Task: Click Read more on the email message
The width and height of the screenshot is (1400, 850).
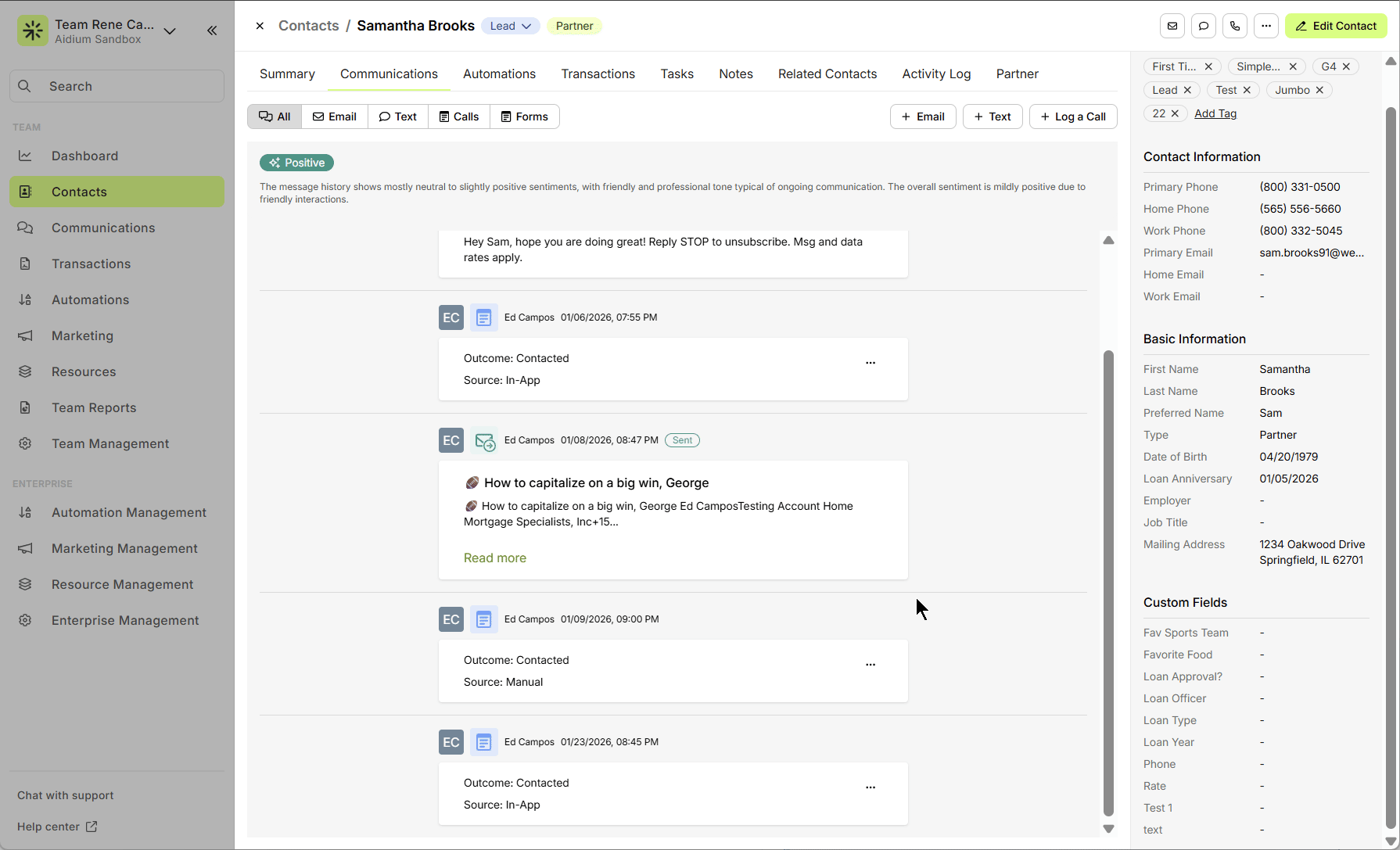Action: point(495,558)
